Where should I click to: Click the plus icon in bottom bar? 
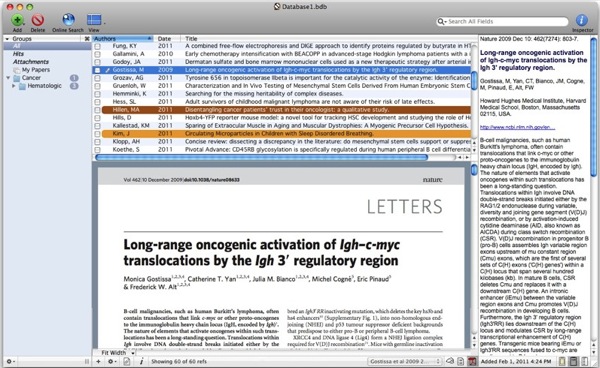pos(98,361)
